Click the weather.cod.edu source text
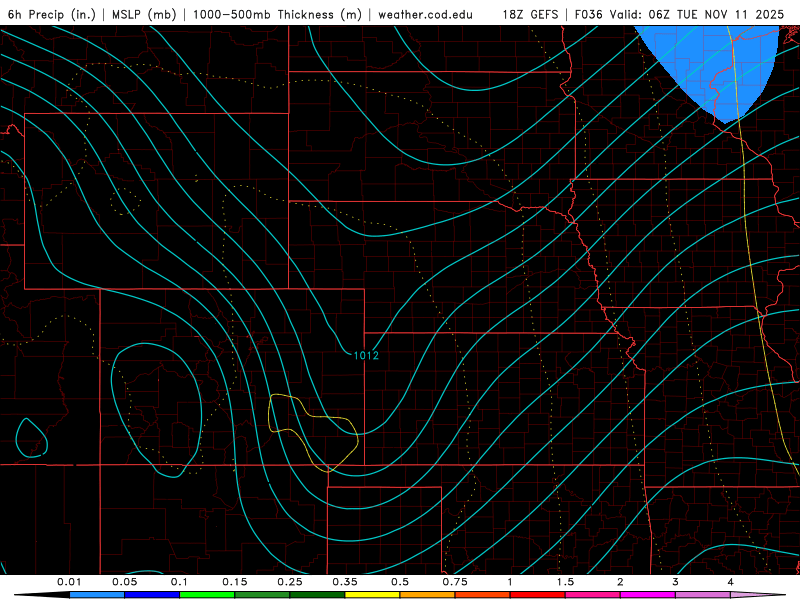800x600 pixels. (425, 14)
